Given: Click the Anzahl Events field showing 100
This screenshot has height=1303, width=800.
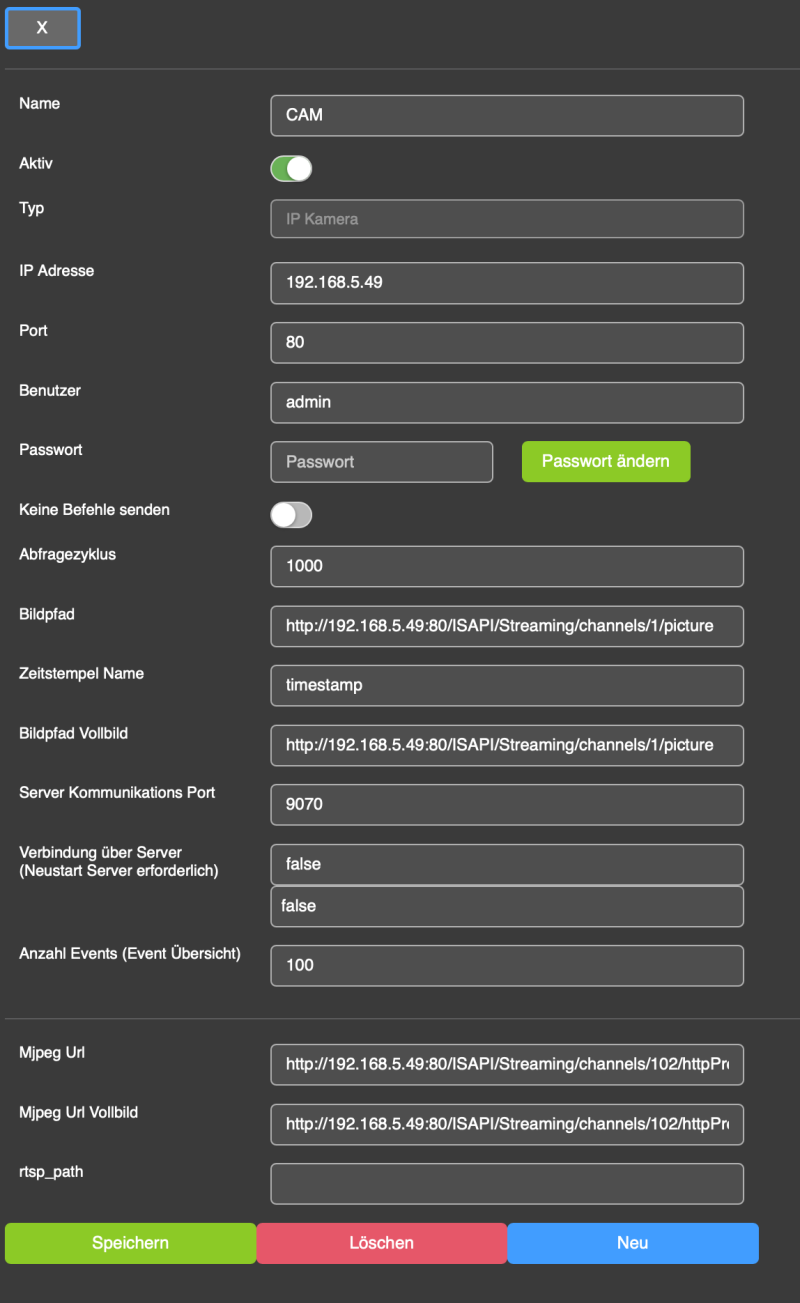Looking at the screenshot, I should (506, 965).
